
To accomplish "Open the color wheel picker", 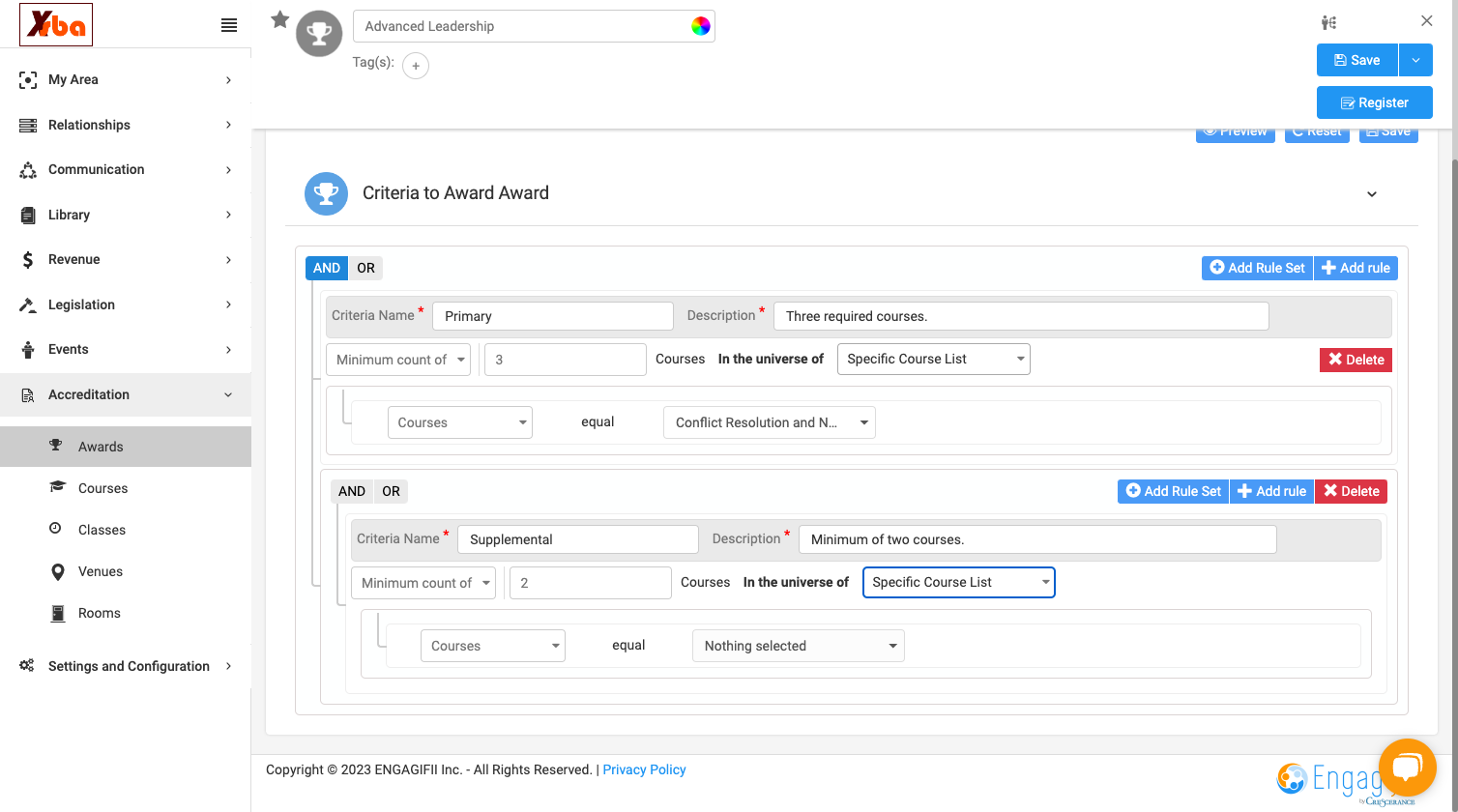I will 701,26.
